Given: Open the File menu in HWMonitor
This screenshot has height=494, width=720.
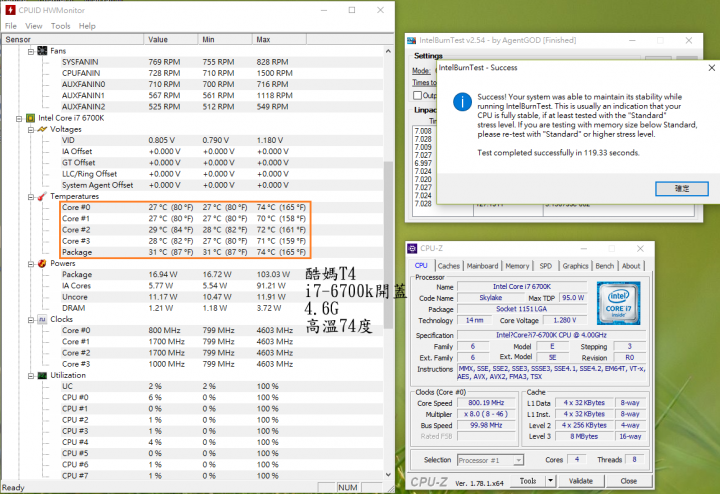Looking at the screenshot, I should tap(11, 26).
